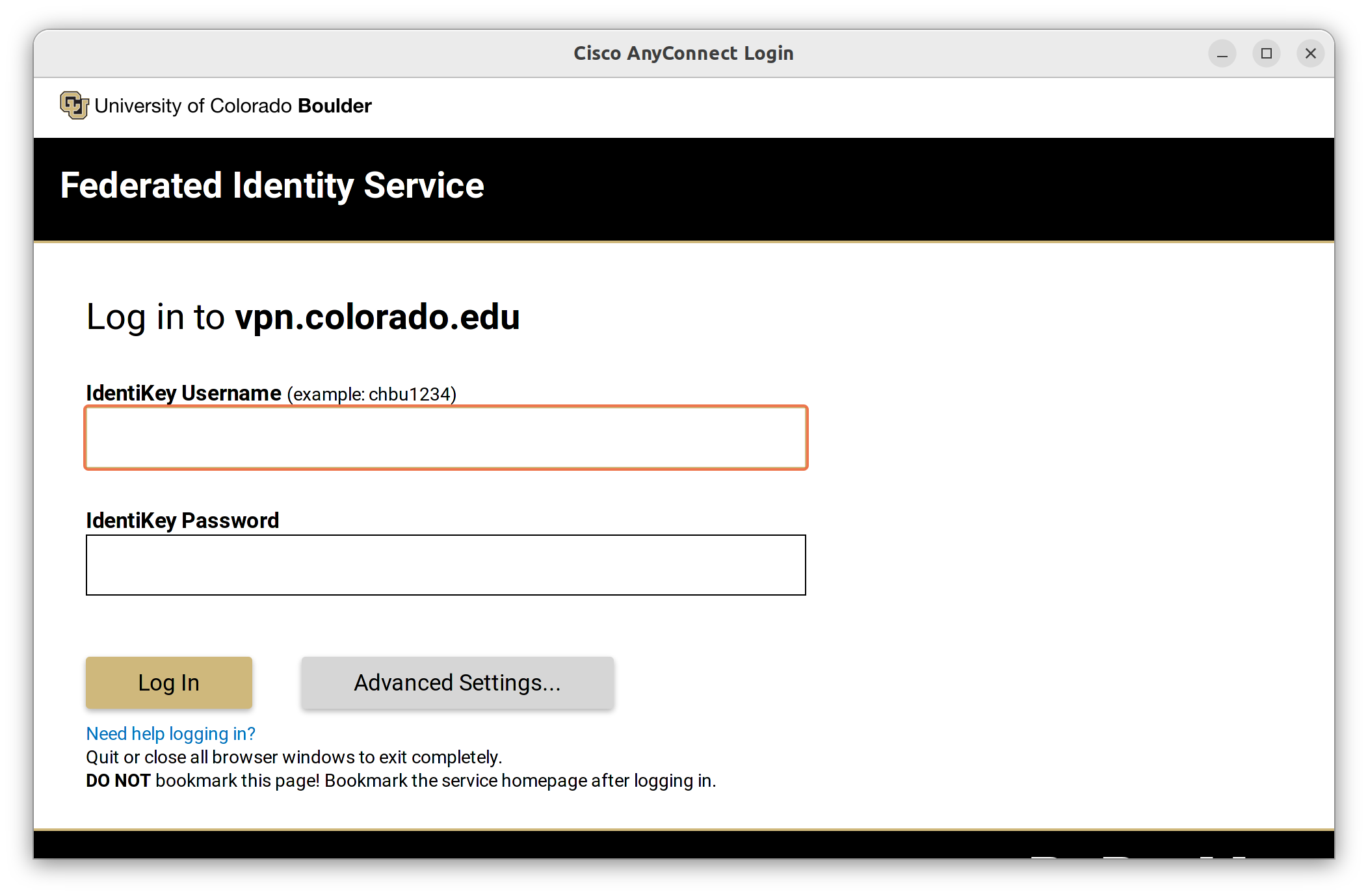The image size is (1368, 896).
Task: Select the IdentiKey Username label
Action: click(182, 393)
